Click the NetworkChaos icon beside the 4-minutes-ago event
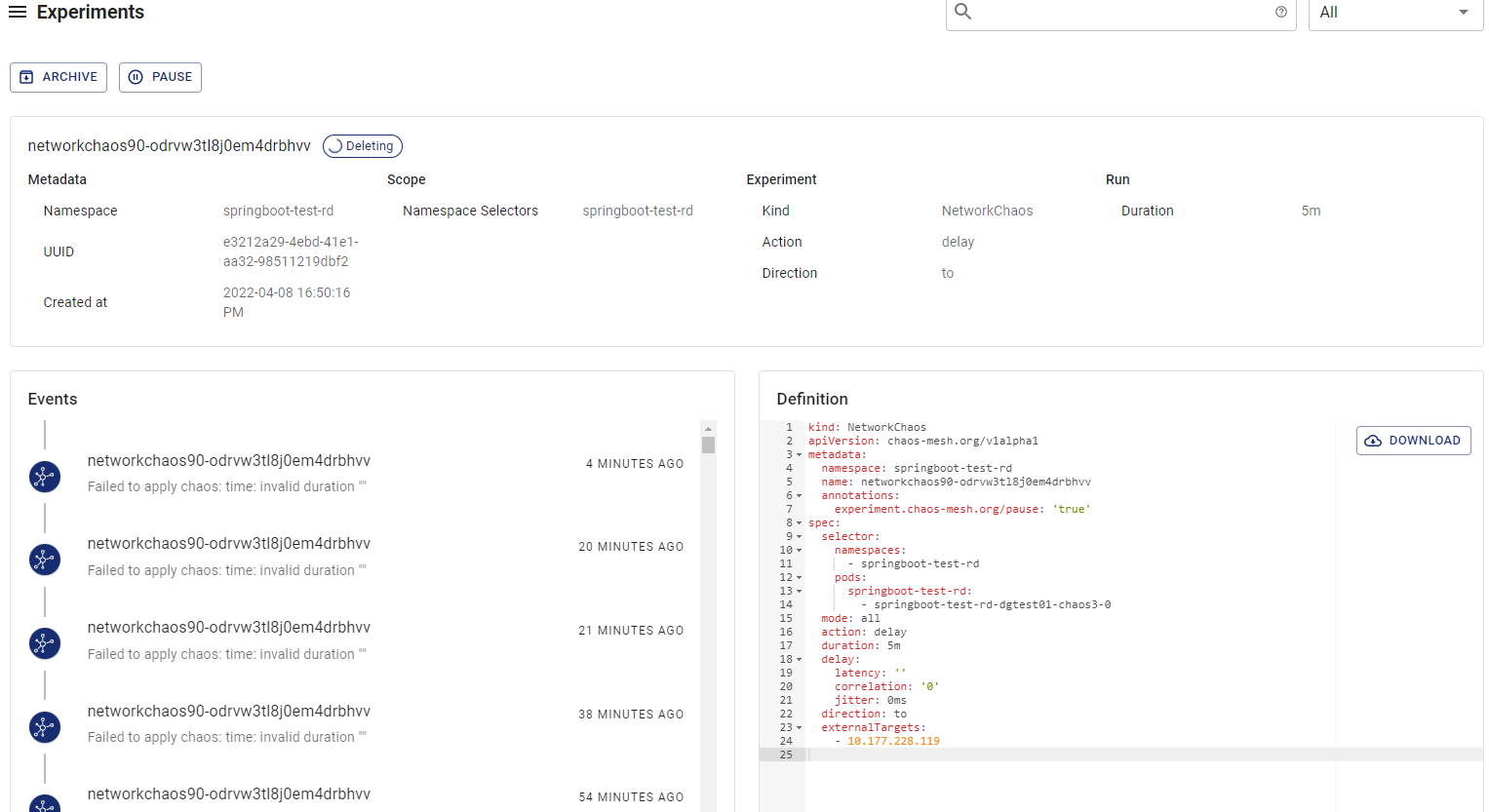 pyautogui.click(x=44, y=477)
